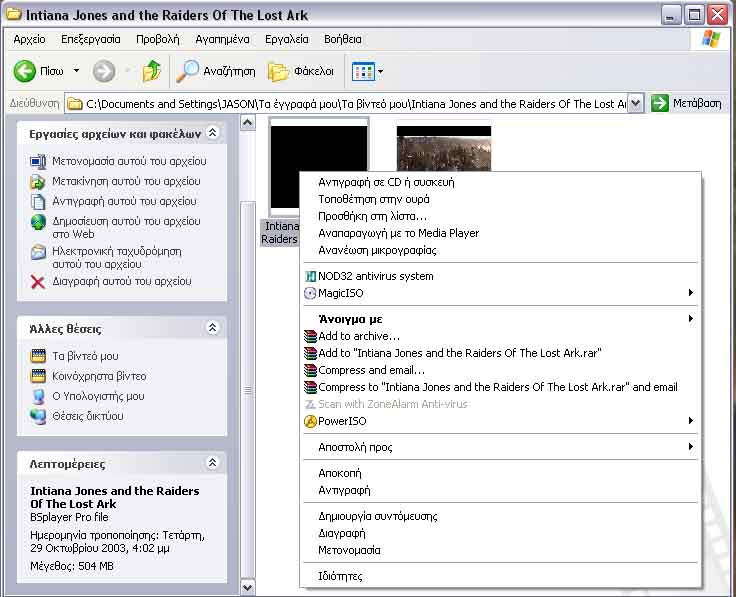Image resolution: width=736 pixels, height=597 pixels.
Task: Click the MagicISO disc icon
Action: [310, 293]
